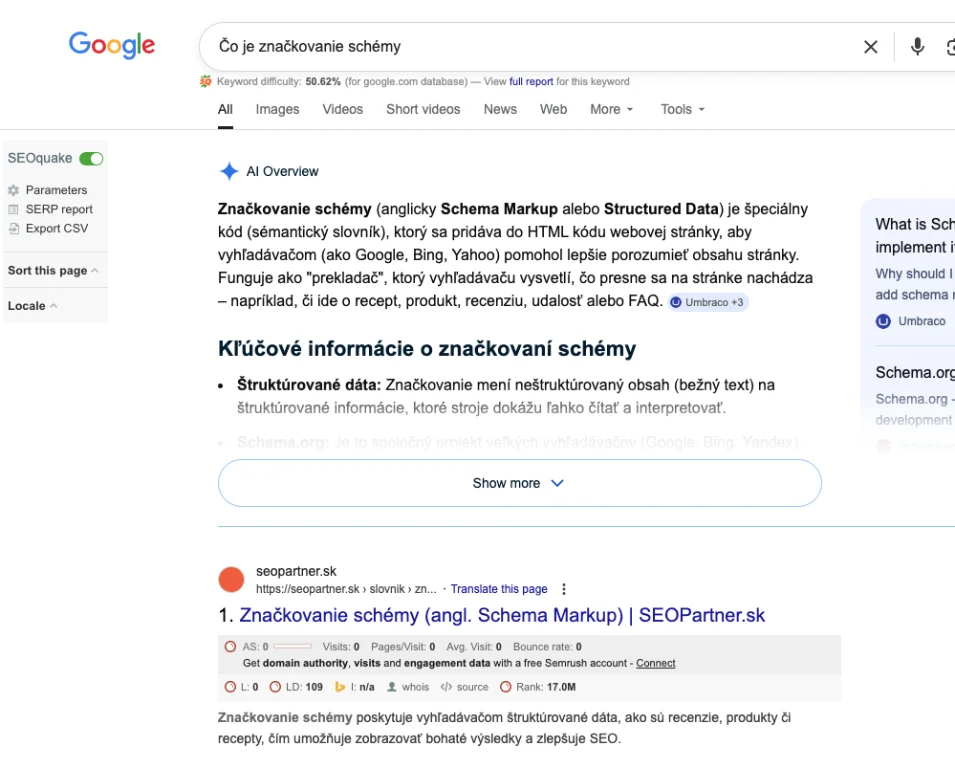This screenshot has height=768, width=955.
Task: Open the three-dot menu for the seopartner.sk result
Action: (564, 589)
